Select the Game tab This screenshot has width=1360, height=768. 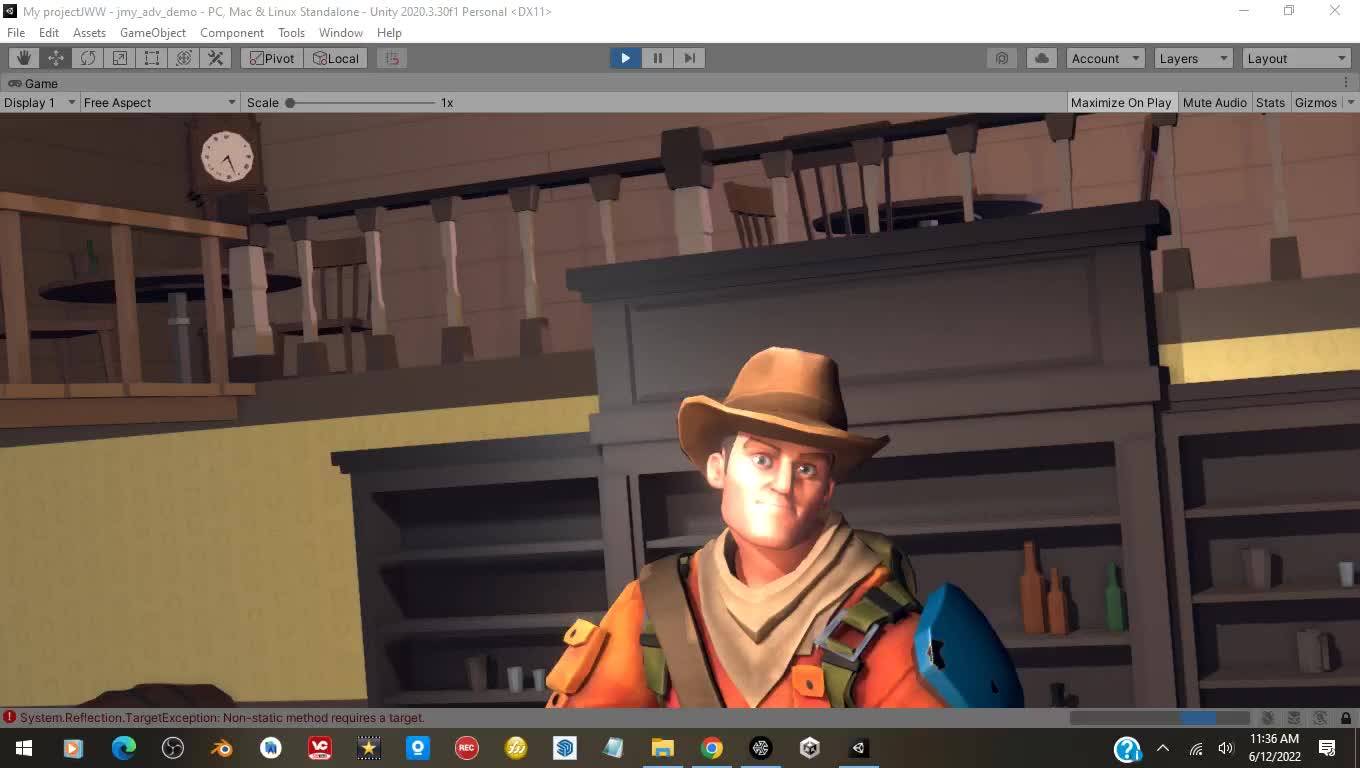pos(33,83)
